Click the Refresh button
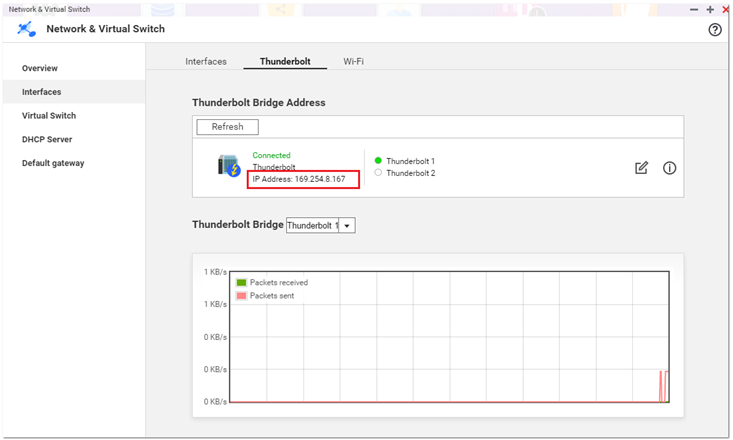 pyautogui.click(x=227, y=127)
